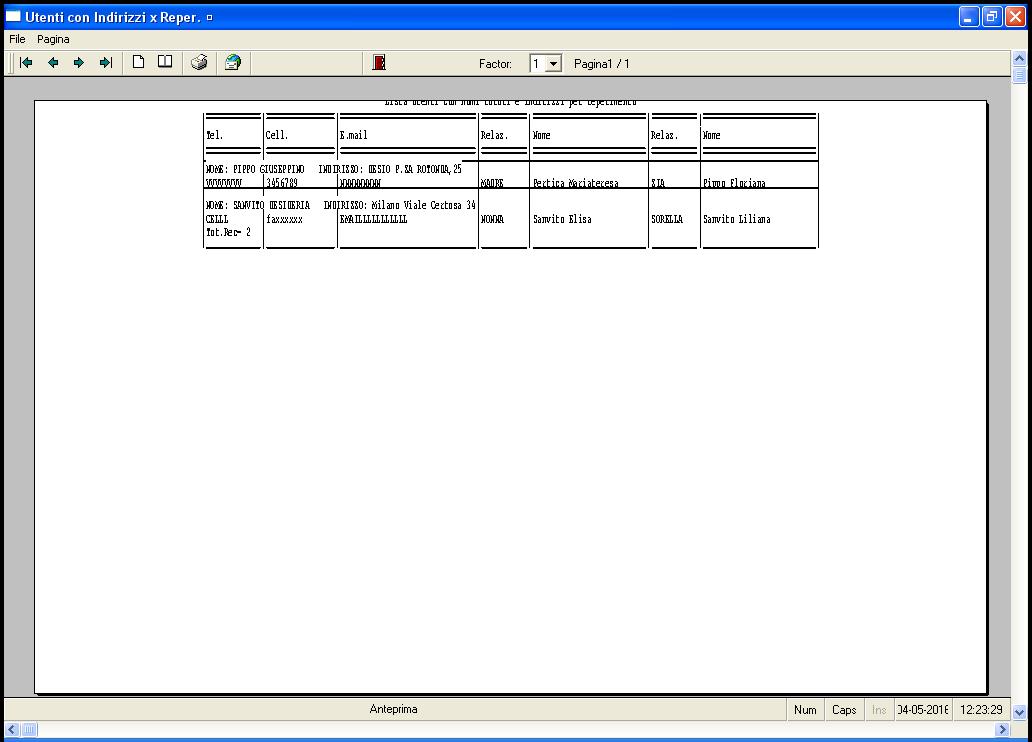Image resolution: width=1032 pixels, height=742 pixels.
Task: Click the 'Pagina1 / 1' page indicator
Action: point(602,64)
